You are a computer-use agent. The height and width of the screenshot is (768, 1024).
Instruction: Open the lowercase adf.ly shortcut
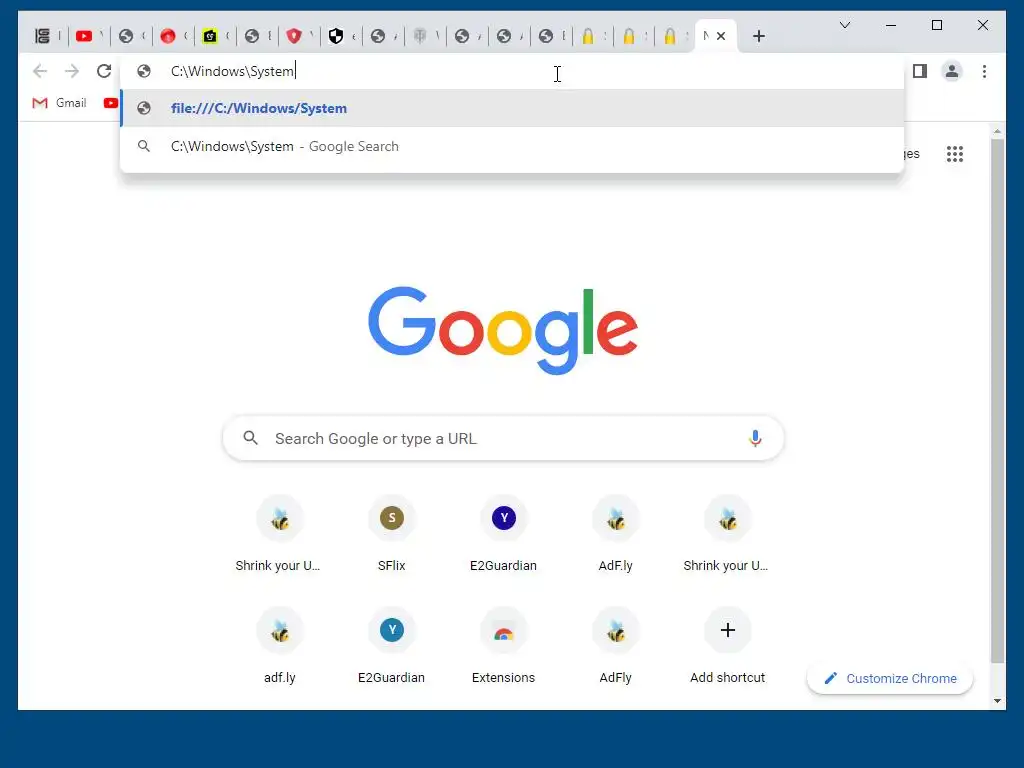tap(280, 647)
